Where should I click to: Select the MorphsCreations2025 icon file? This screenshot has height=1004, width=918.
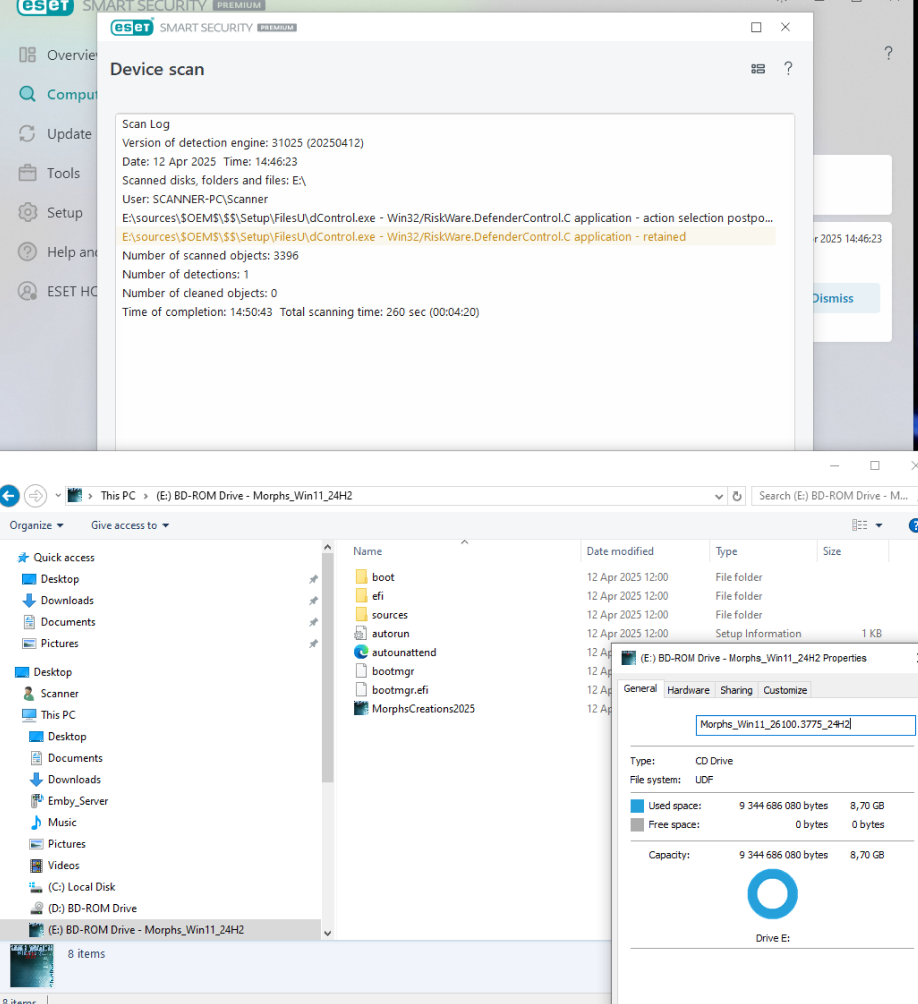[x=423, y=709]
